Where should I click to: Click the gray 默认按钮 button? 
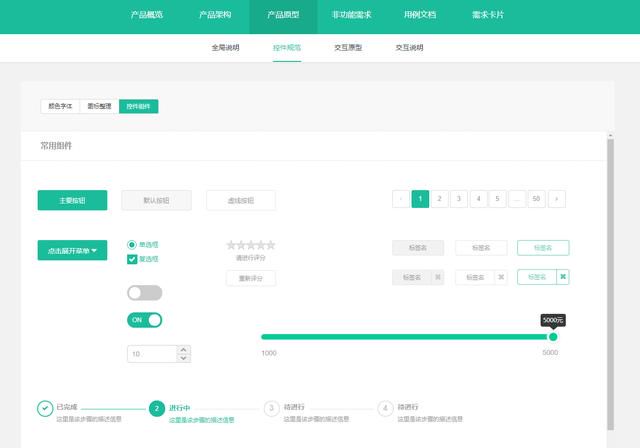[x=156, y=200]
